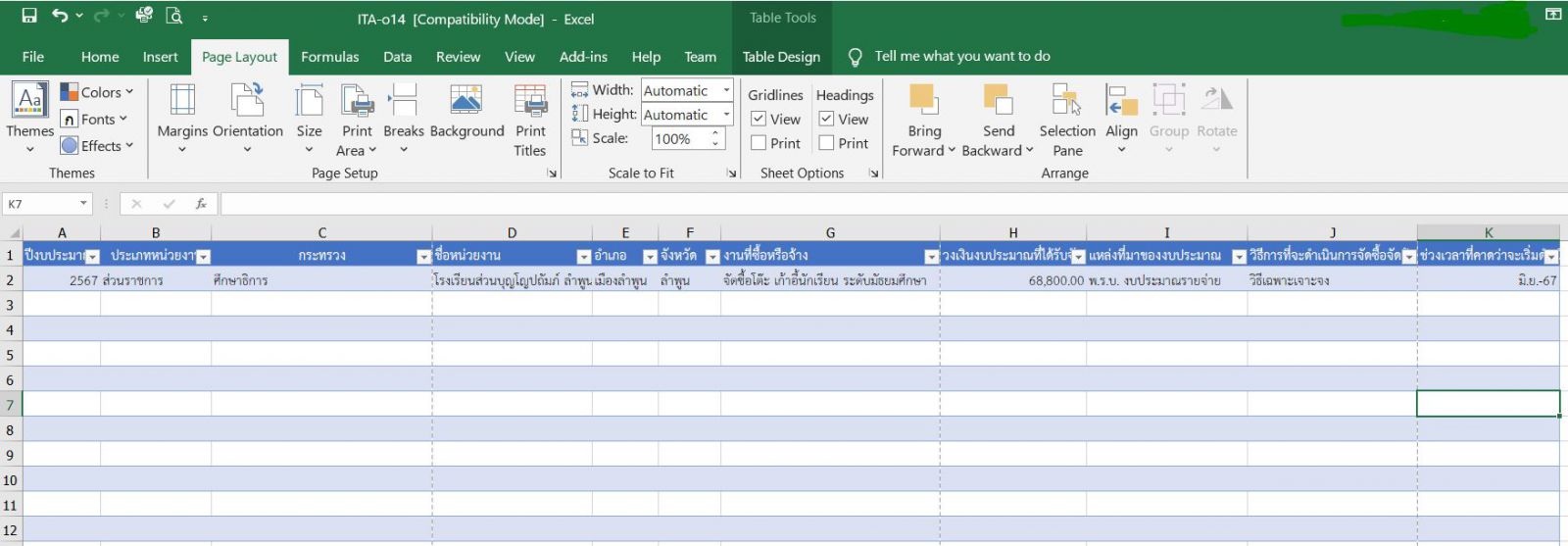
Task: Open the Table Design tab
Action: click(x=781, y=57)
